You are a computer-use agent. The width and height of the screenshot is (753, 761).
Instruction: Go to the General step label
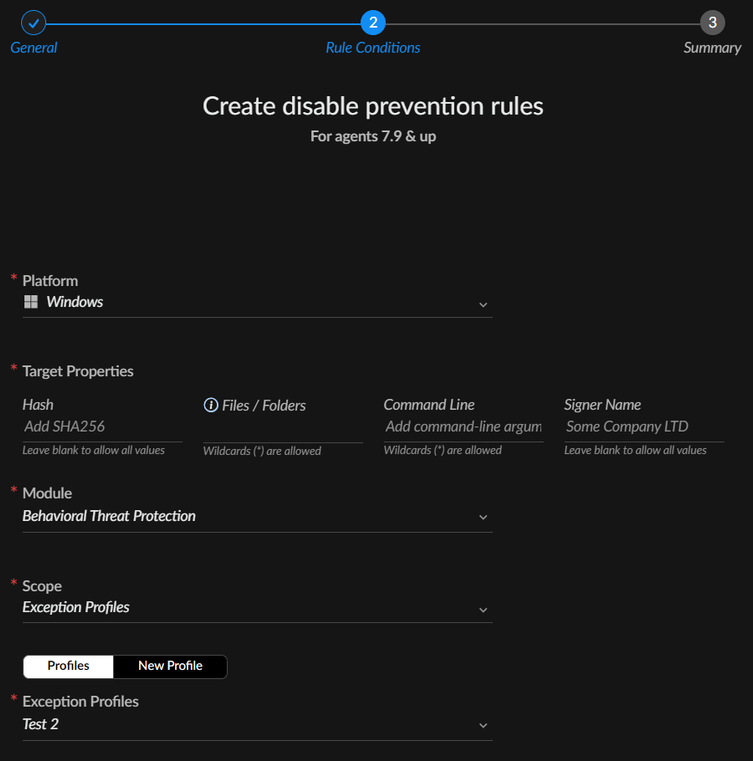click(33, 48)
